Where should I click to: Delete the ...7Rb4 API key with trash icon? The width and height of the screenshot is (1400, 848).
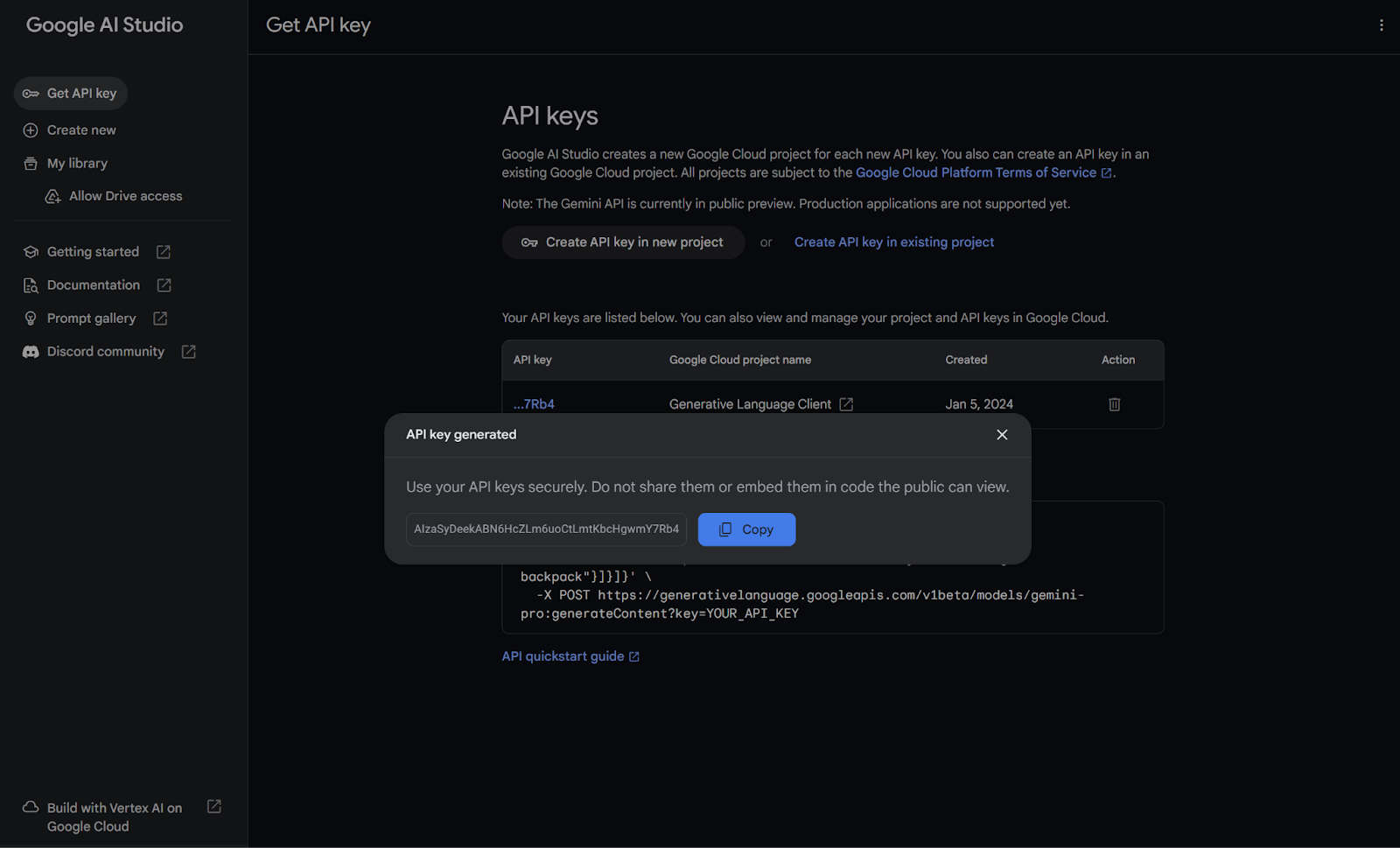point(1115,404)
